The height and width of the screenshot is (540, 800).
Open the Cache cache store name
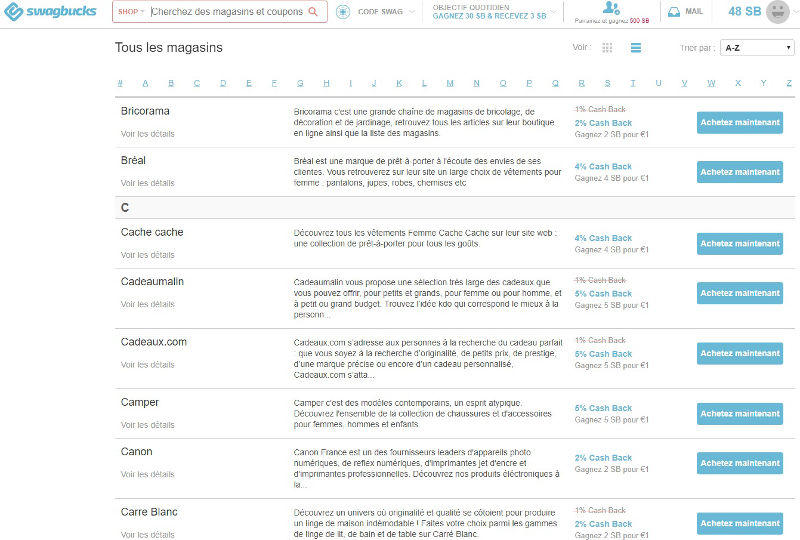pos(152,232)
